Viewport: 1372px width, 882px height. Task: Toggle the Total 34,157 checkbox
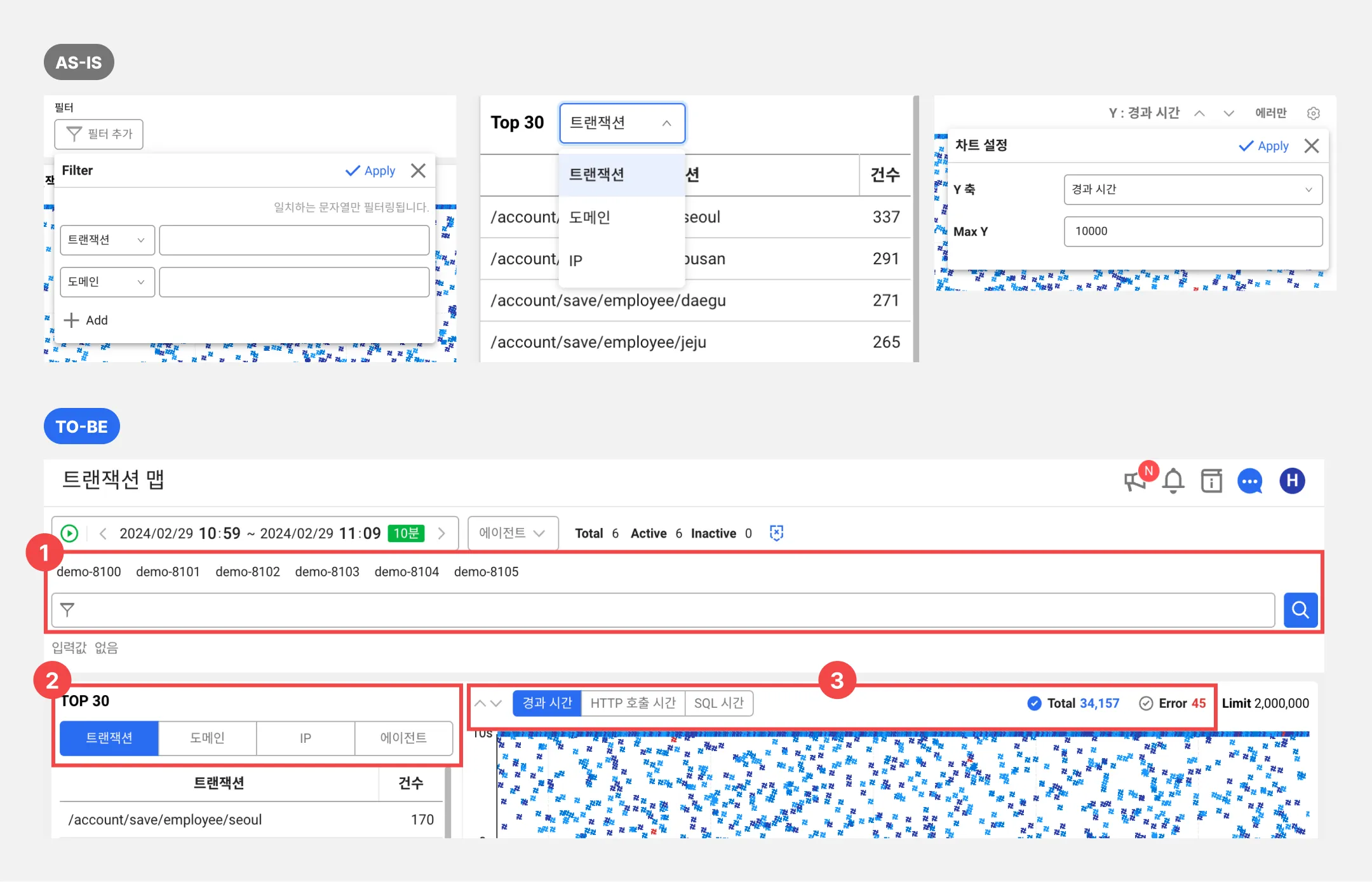pyautogui.click(x=1034, y=703)
